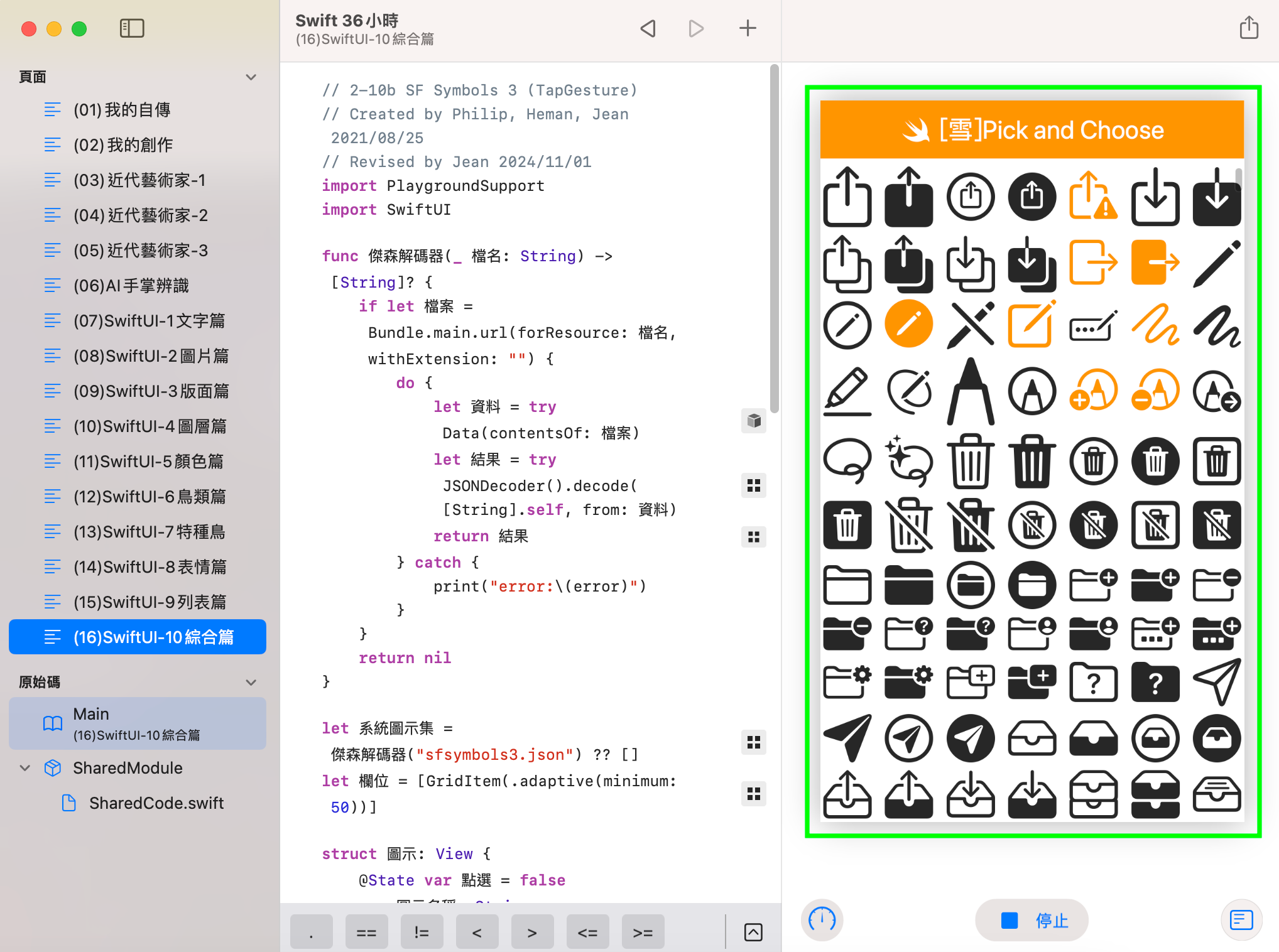1279x952 pixels.
Task: Click the add page plus icon
Action: point(748,28)
